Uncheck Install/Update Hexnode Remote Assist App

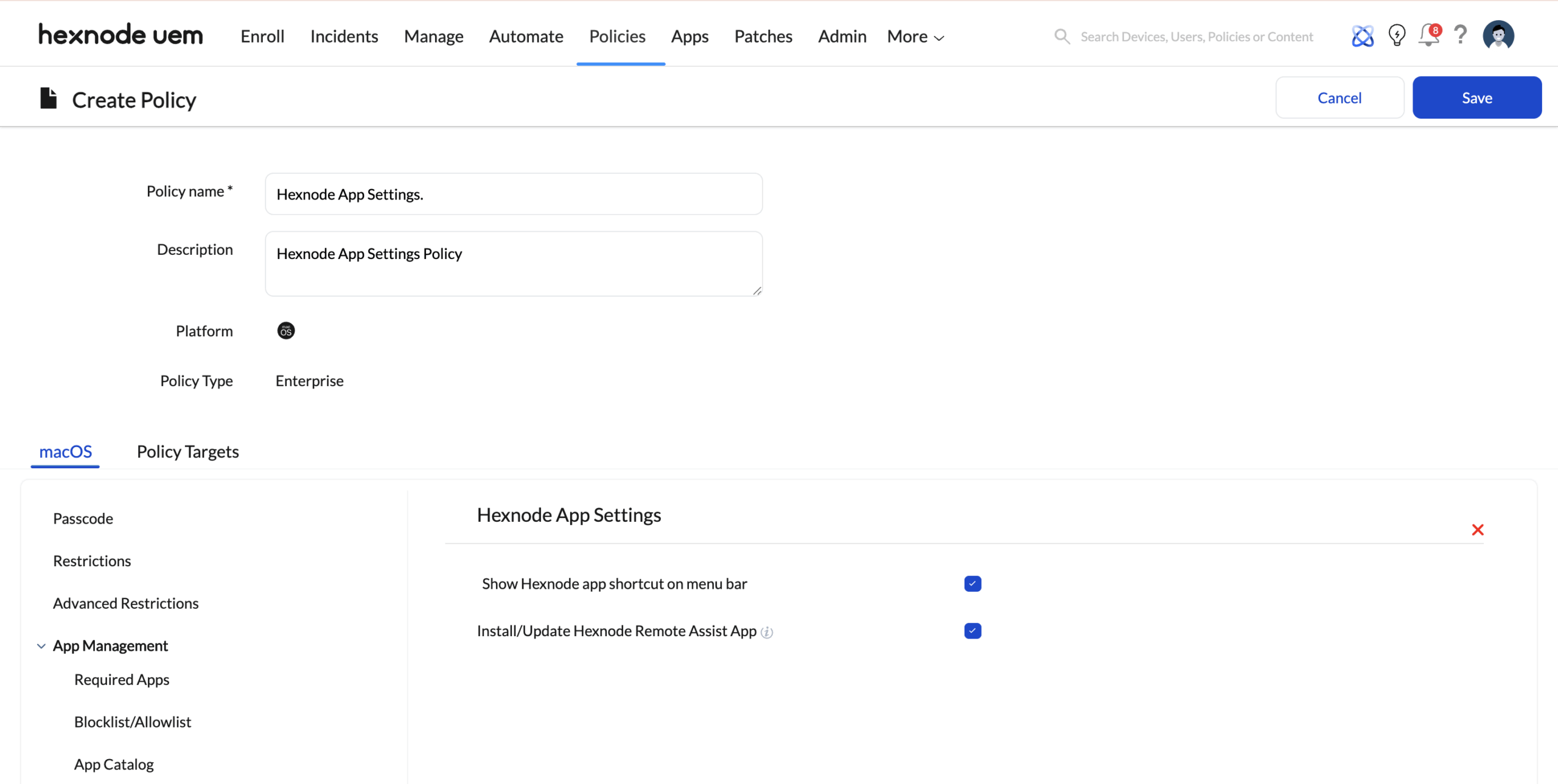click(973, 631)
